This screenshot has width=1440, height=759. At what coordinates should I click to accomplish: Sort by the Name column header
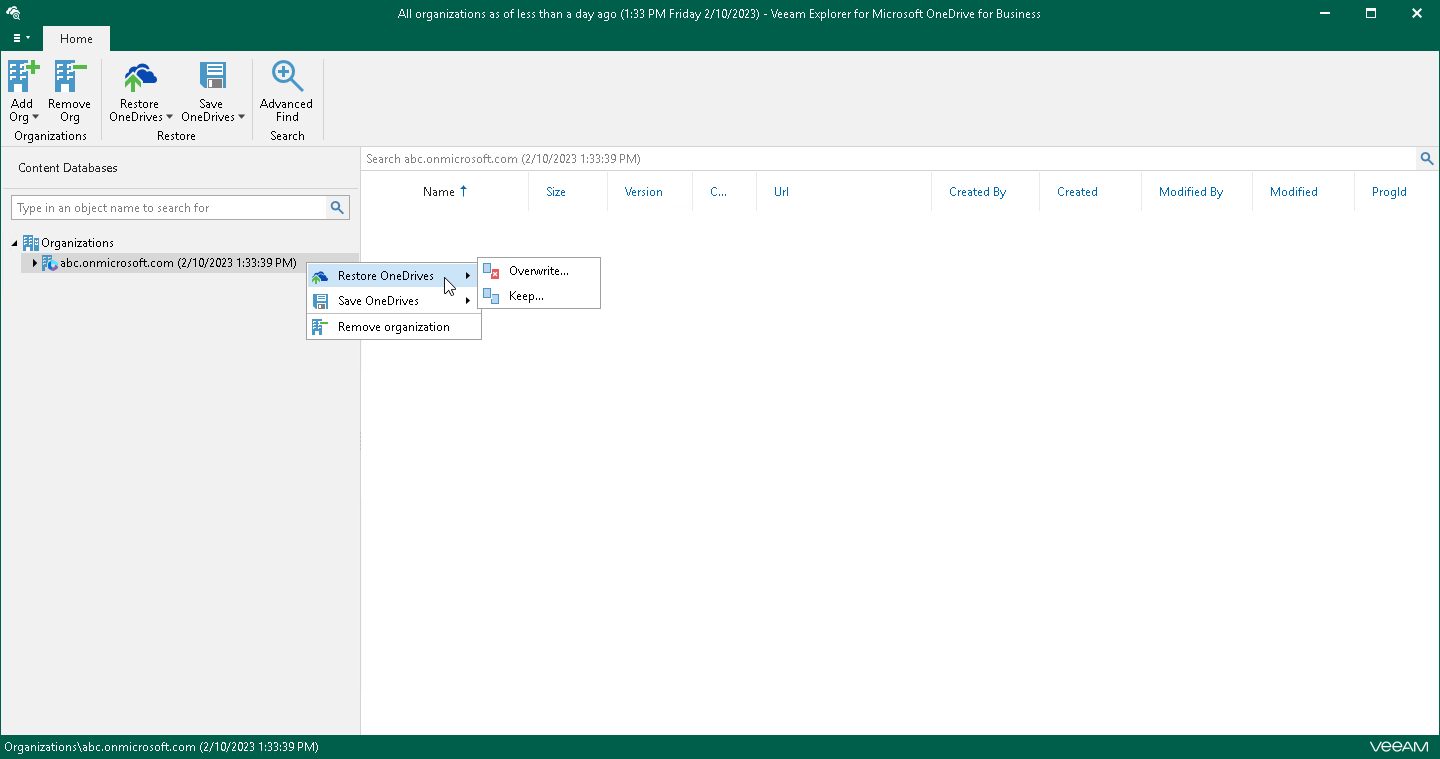(x=445, y=192)
